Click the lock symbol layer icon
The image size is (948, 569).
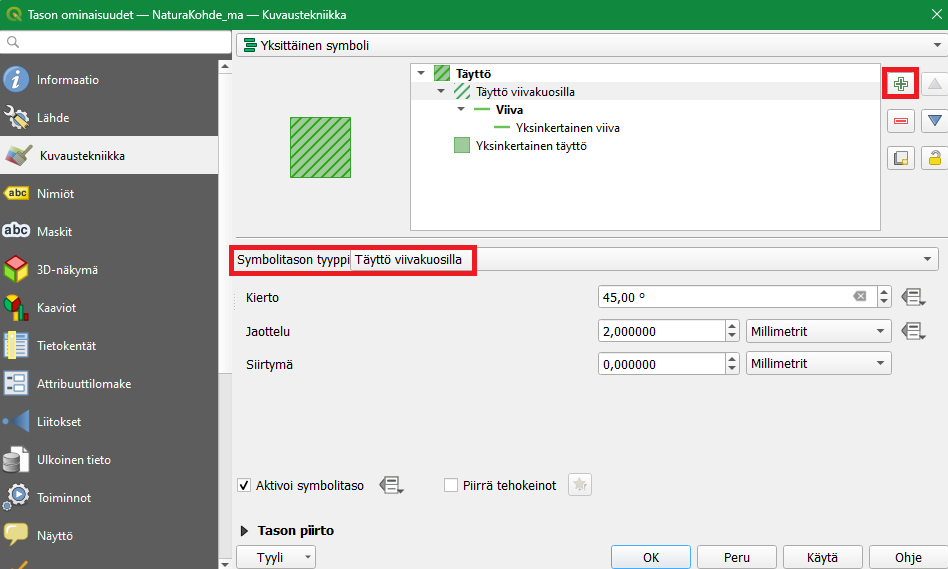pyautogui.click(x=935, y=158)
